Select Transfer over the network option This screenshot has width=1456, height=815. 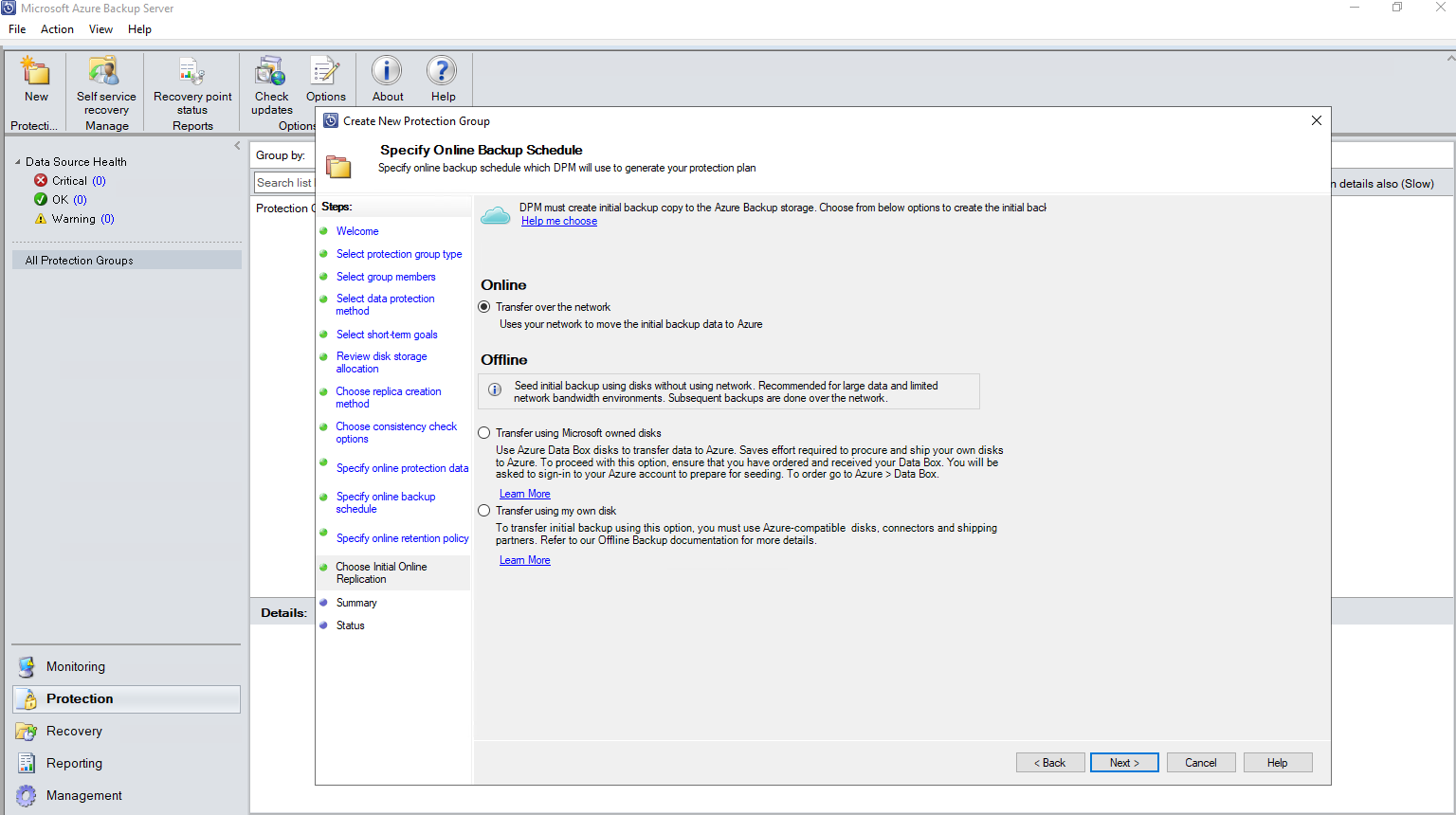pos(484,307)
